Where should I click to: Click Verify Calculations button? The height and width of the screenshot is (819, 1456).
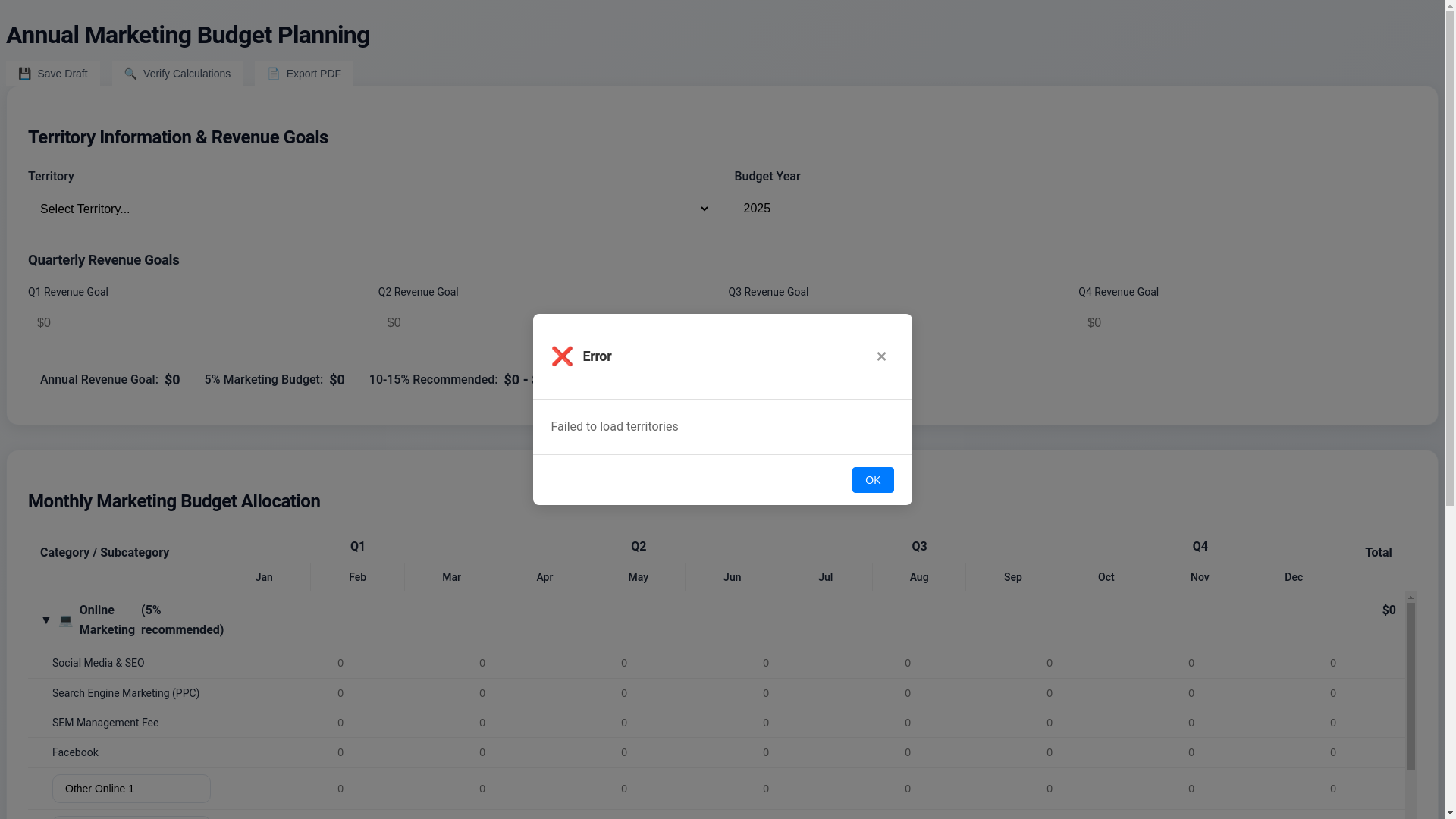[177, 74]
